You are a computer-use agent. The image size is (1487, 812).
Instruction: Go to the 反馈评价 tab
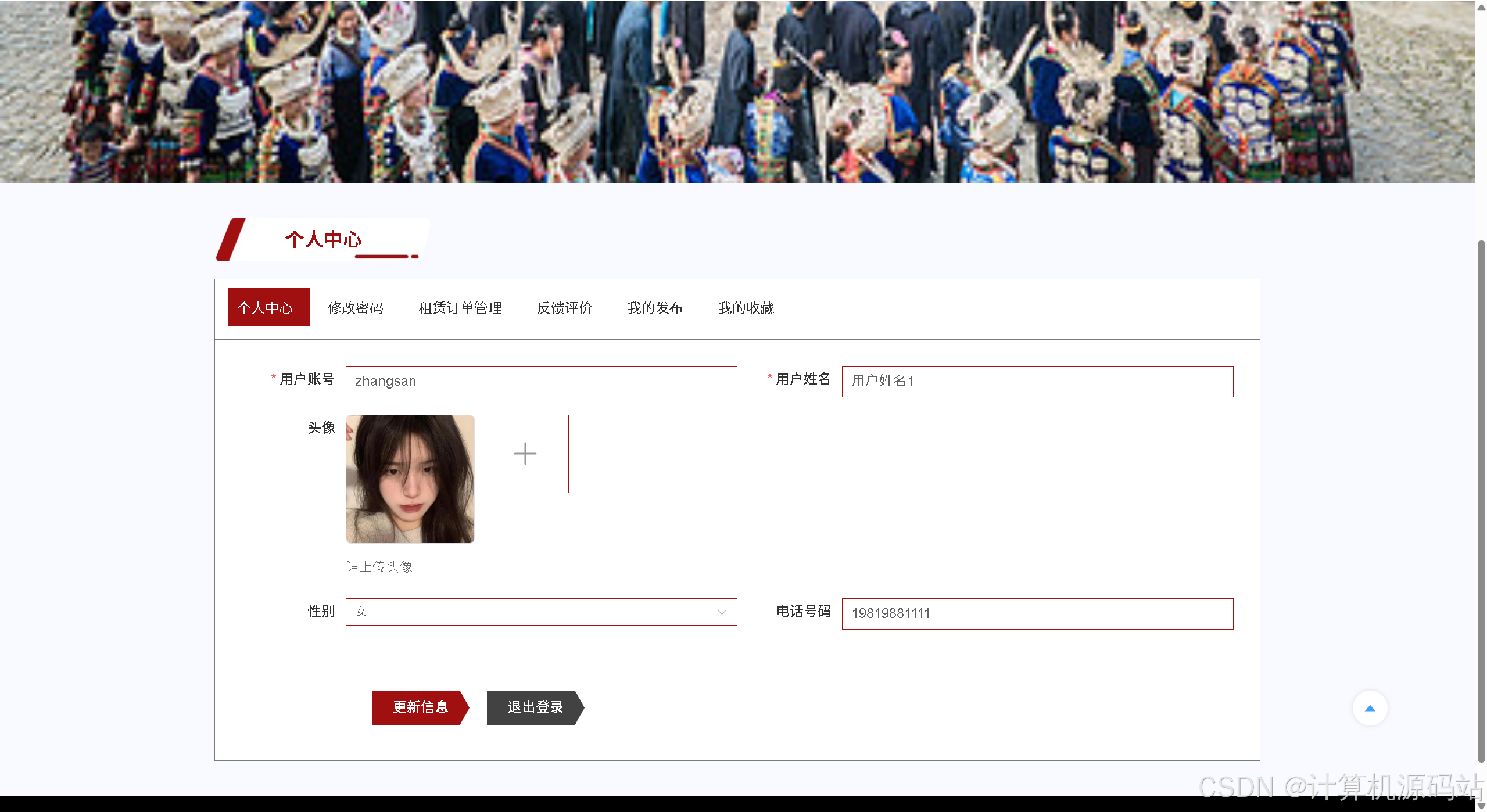564,308
